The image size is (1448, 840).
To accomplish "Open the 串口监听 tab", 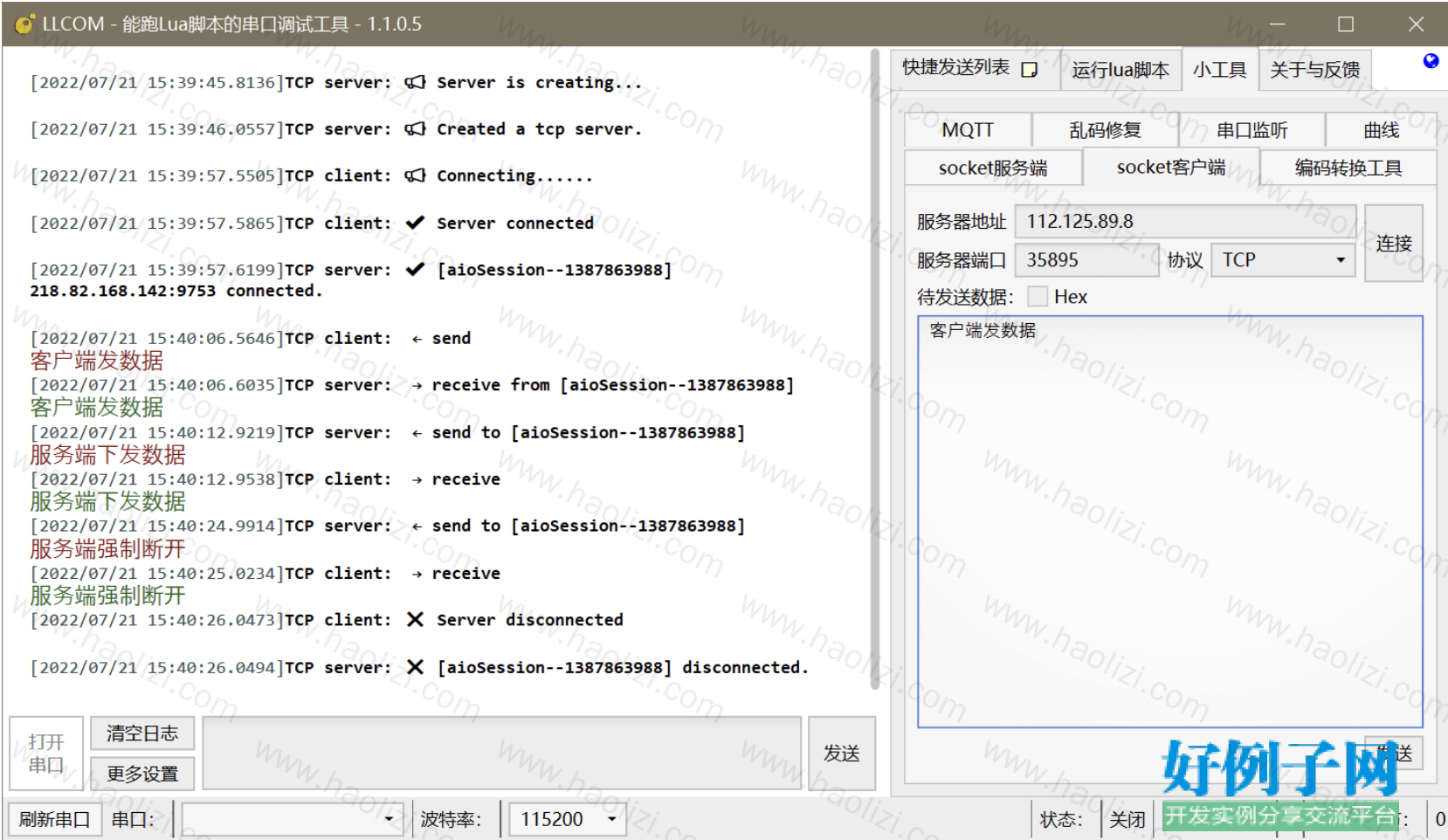I will click(1252, 130).
